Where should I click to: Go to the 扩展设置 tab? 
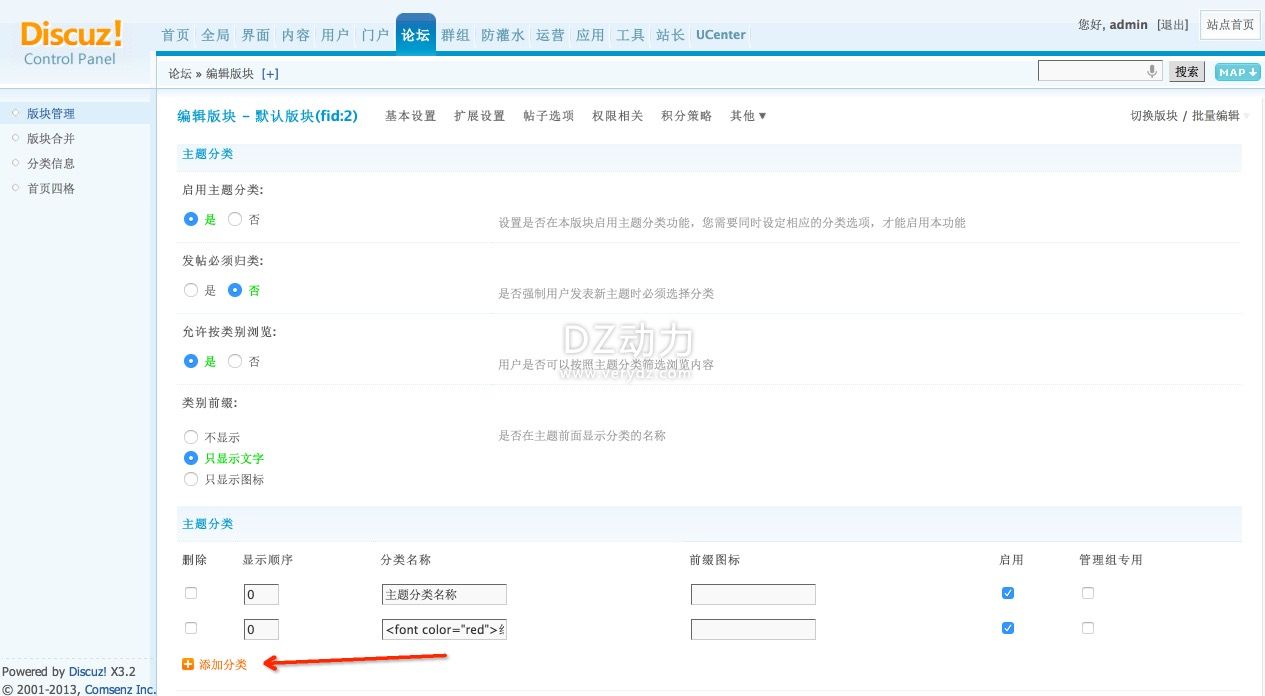click(479, 116)
